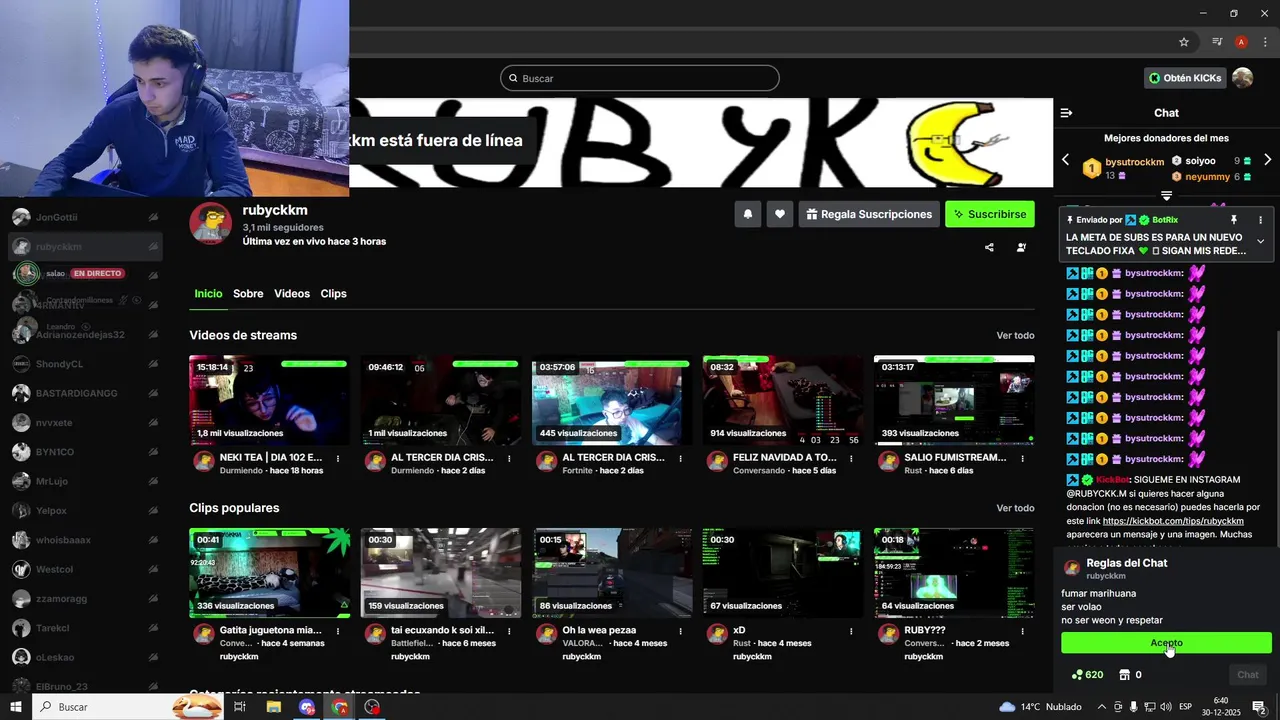Share the rubyckkm channel via share icon
1280x720 pixels.
pos(989,247)
